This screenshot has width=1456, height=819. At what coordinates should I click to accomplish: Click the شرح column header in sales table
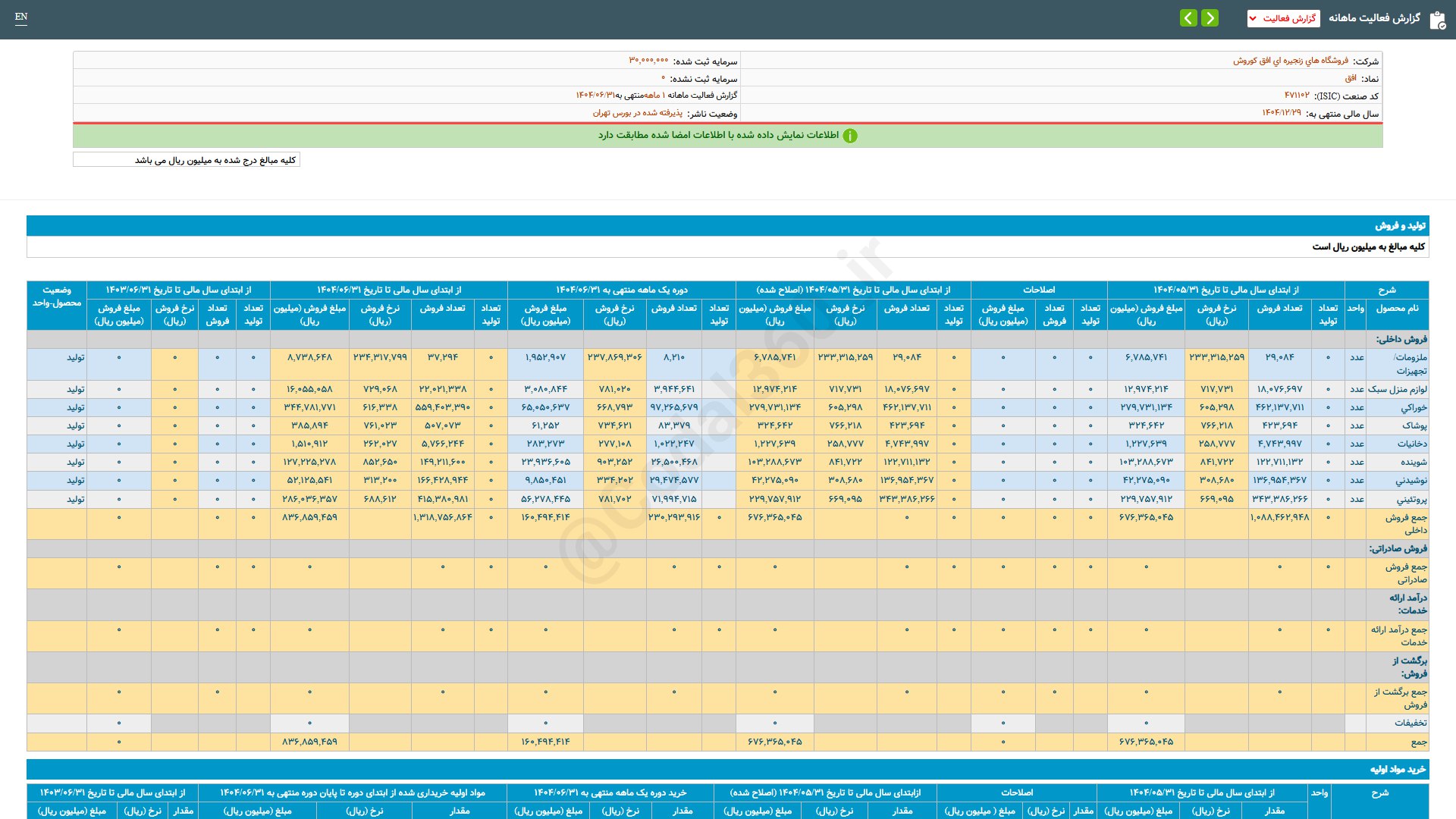(1386, 290)
